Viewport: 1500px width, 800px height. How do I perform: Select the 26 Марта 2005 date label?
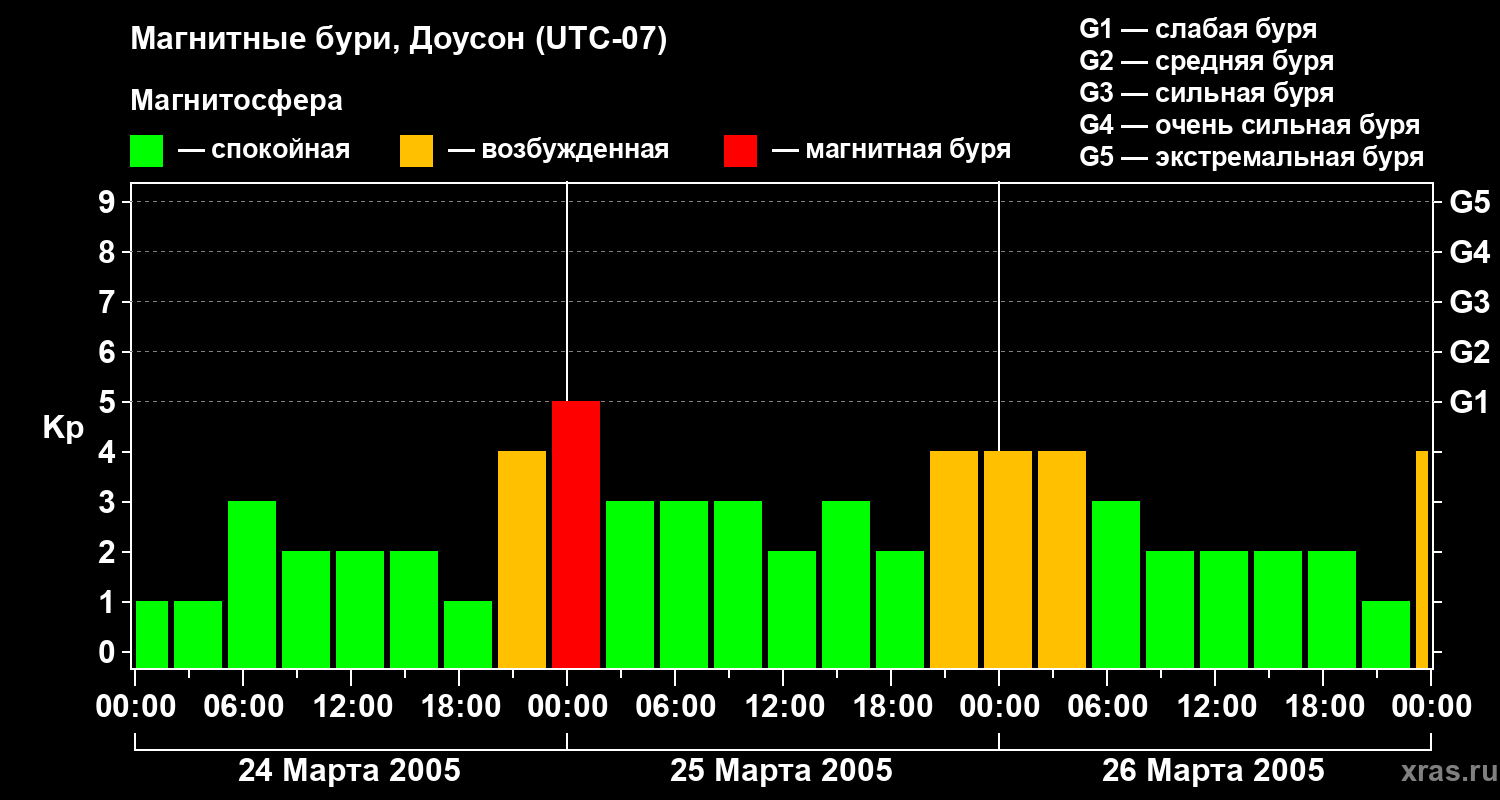[1213, 770]
